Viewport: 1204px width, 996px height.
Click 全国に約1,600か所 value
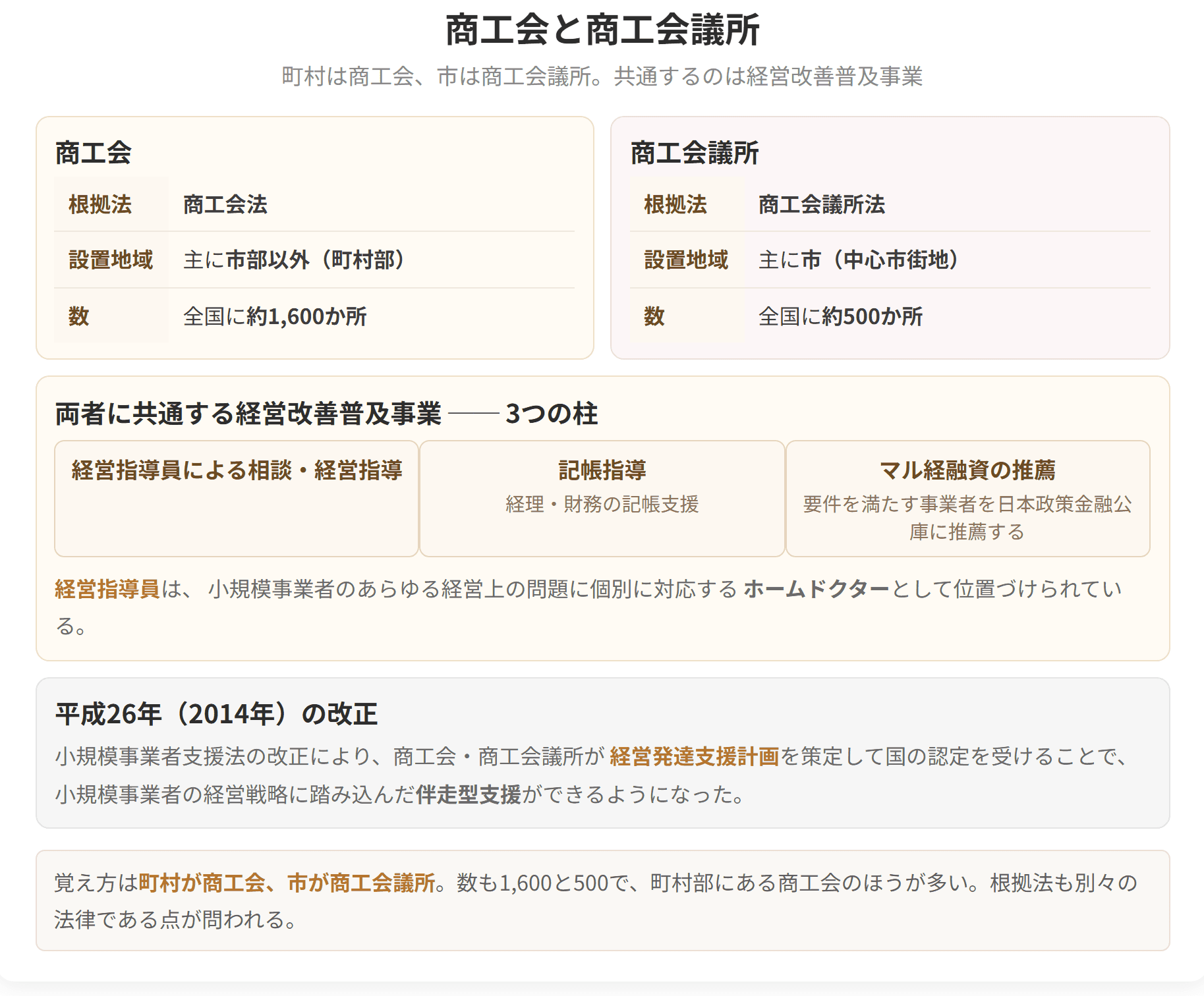(275, 316)
